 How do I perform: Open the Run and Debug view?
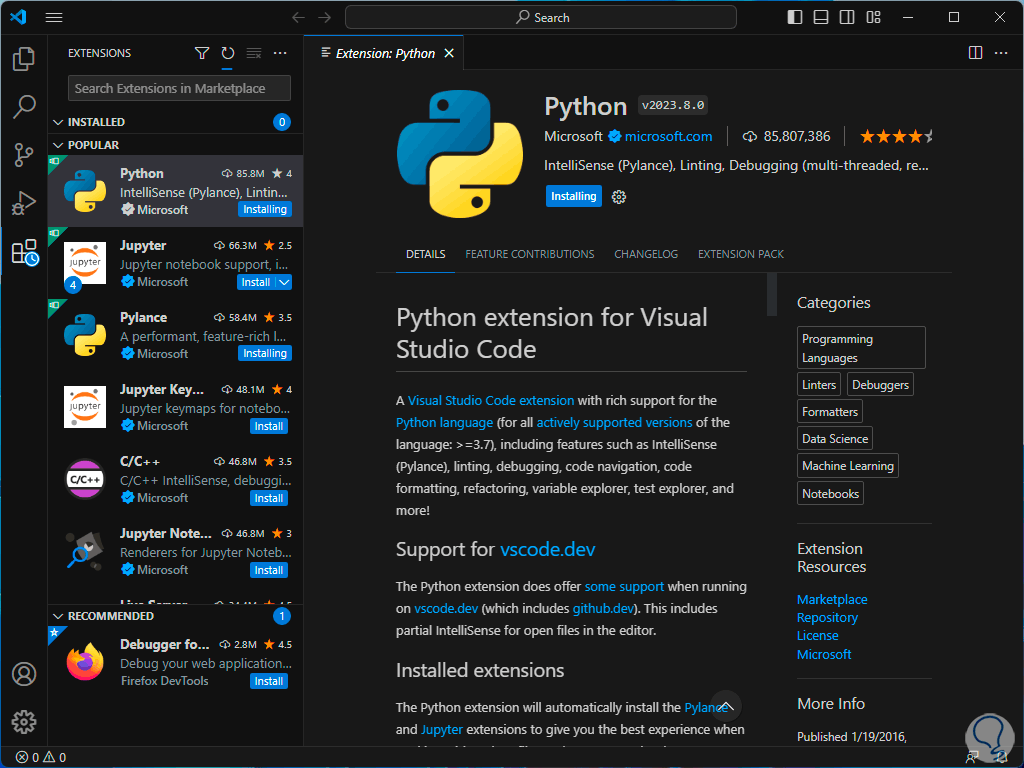tap(24, 204)
